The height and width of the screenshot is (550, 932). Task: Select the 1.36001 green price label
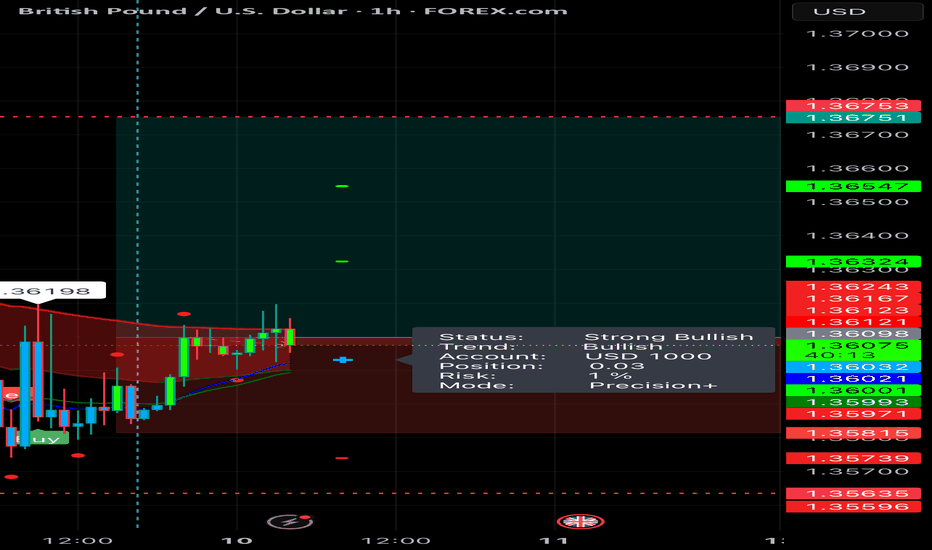pyautogui.click(x=854, y=391)
